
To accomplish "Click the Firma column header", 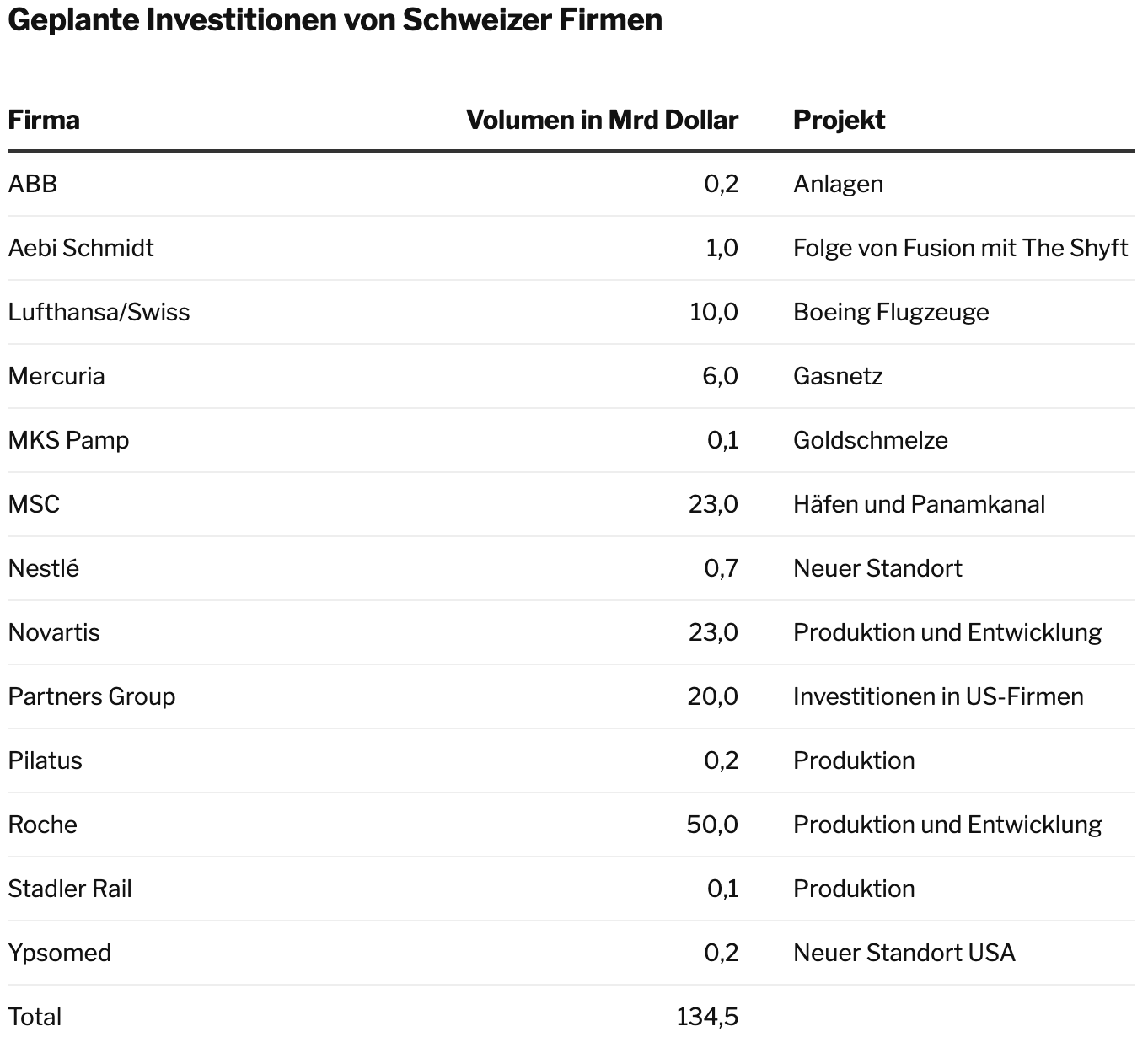I will click(x=44, y=120).
